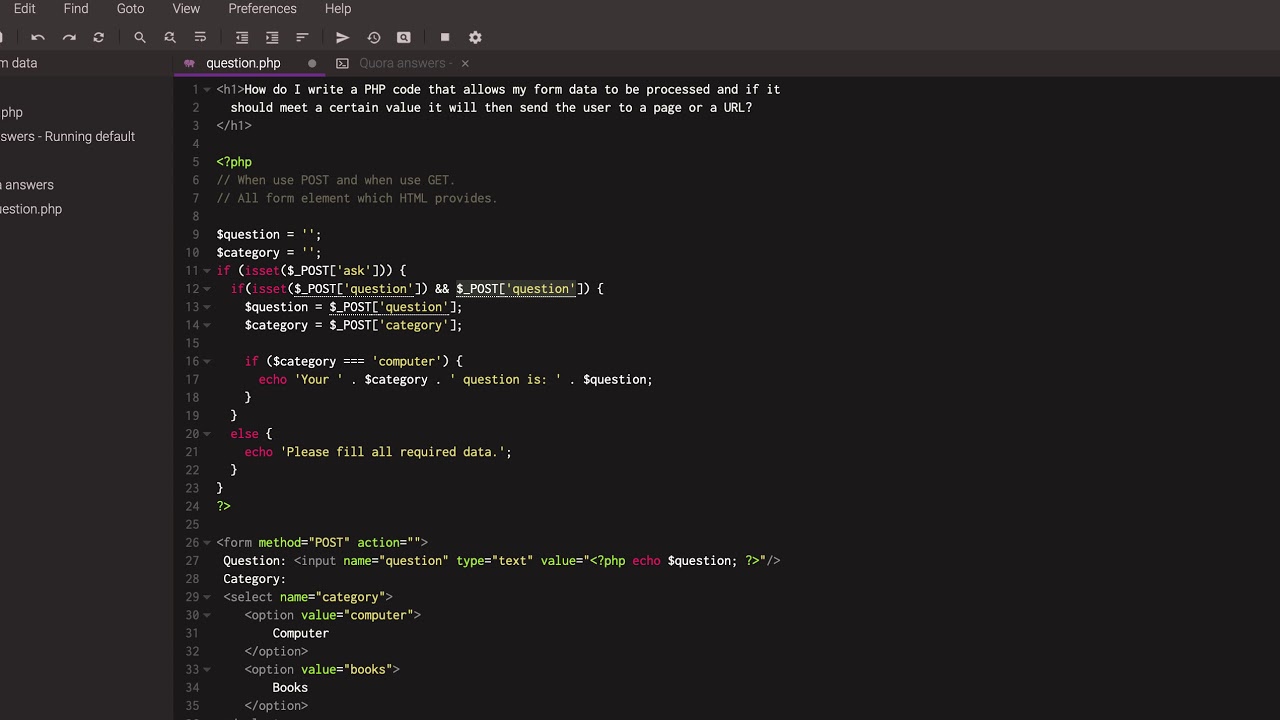
Task: Click line number 24 in gutter
Action: 192,506
